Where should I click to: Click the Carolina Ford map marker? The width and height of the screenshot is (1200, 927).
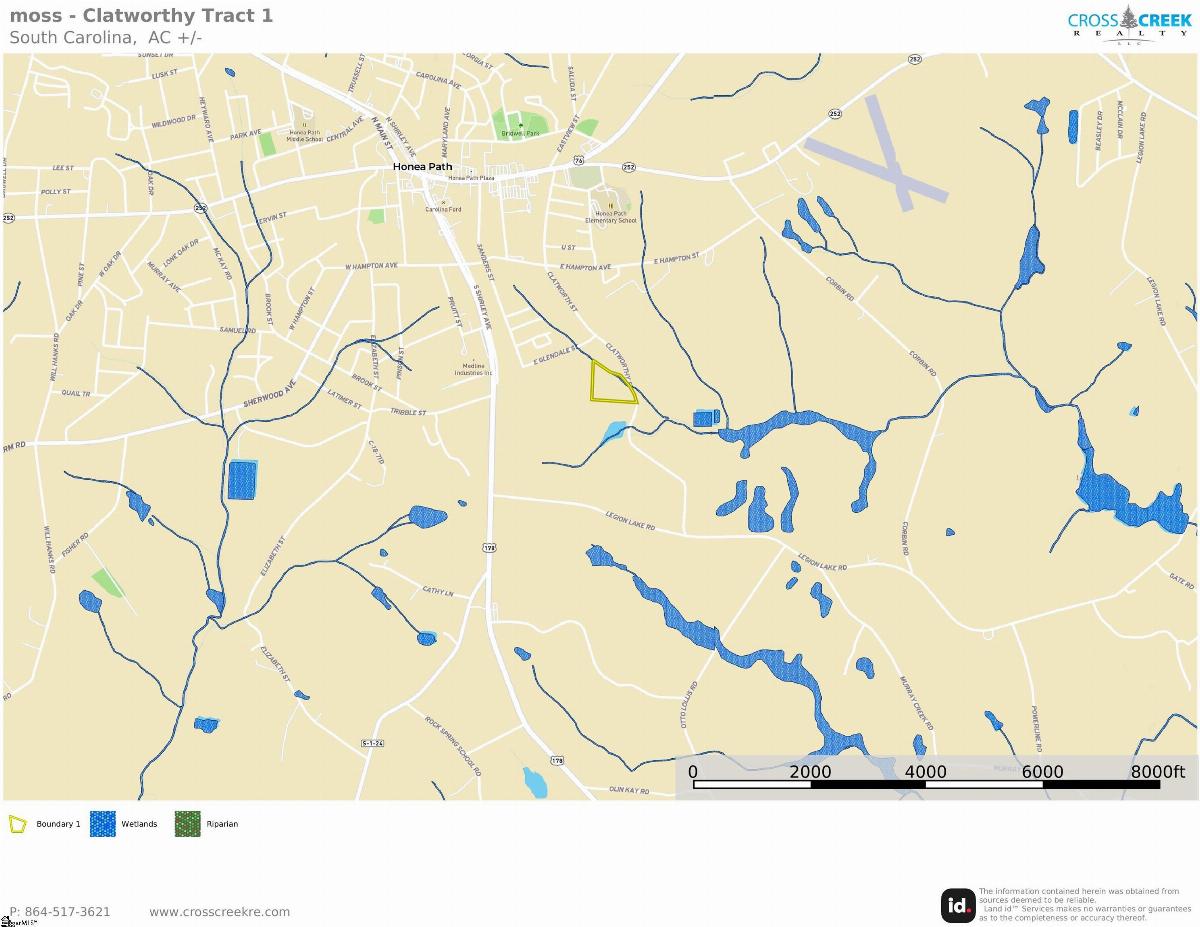tap(443, 202)
